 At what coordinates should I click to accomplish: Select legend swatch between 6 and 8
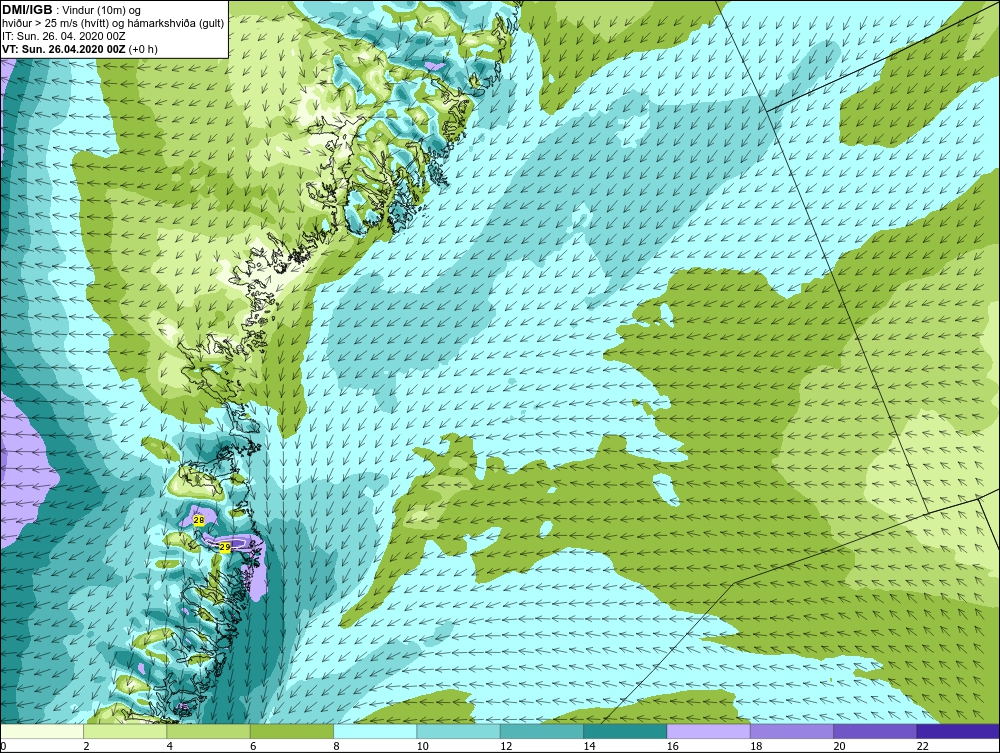291,731
